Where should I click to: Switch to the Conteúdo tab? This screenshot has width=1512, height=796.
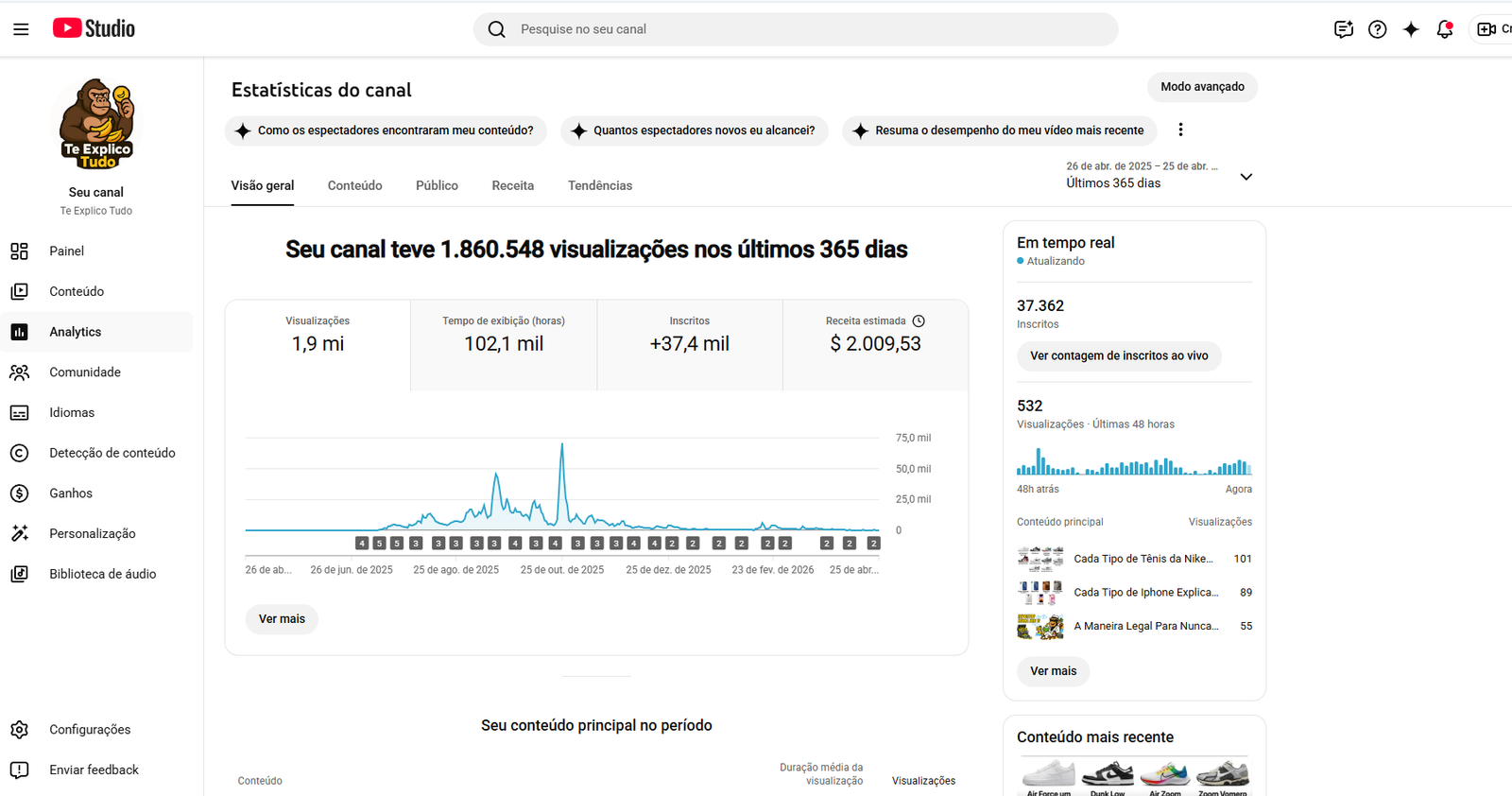[x=354, y=185]
